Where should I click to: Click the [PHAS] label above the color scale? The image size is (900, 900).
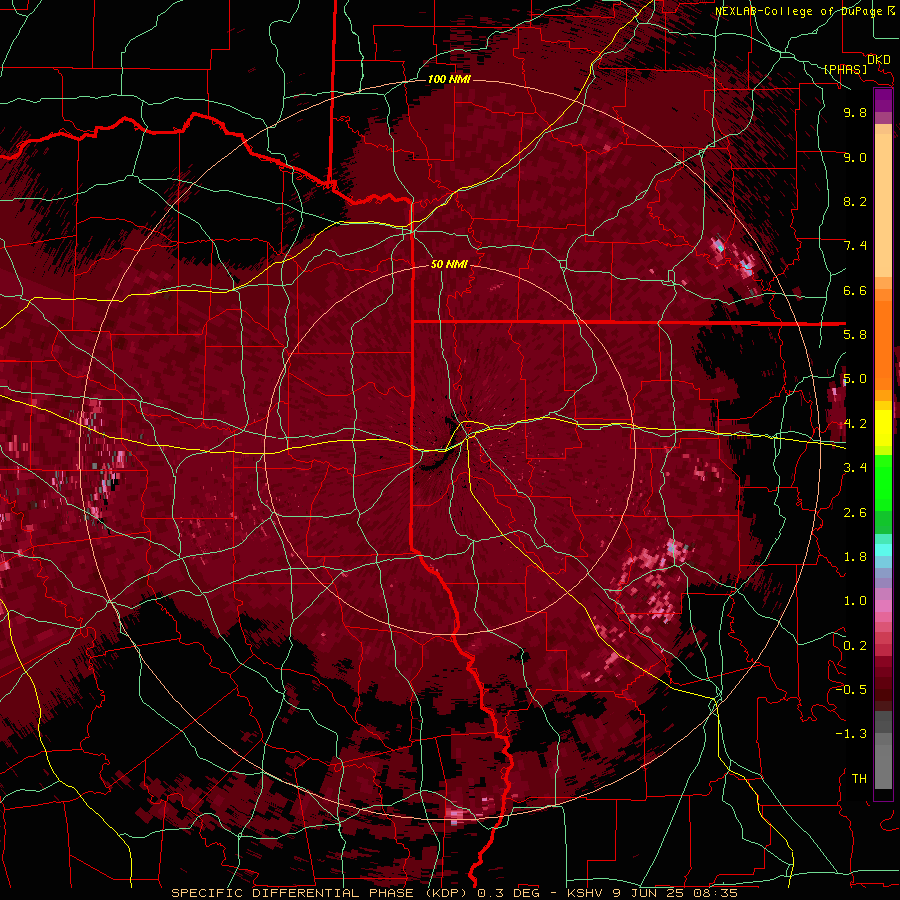(x=845, y=69)
